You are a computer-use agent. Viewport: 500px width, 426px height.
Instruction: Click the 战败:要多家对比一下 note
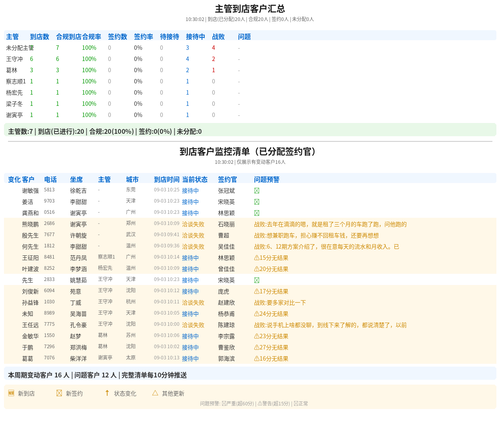pos(280,303)
